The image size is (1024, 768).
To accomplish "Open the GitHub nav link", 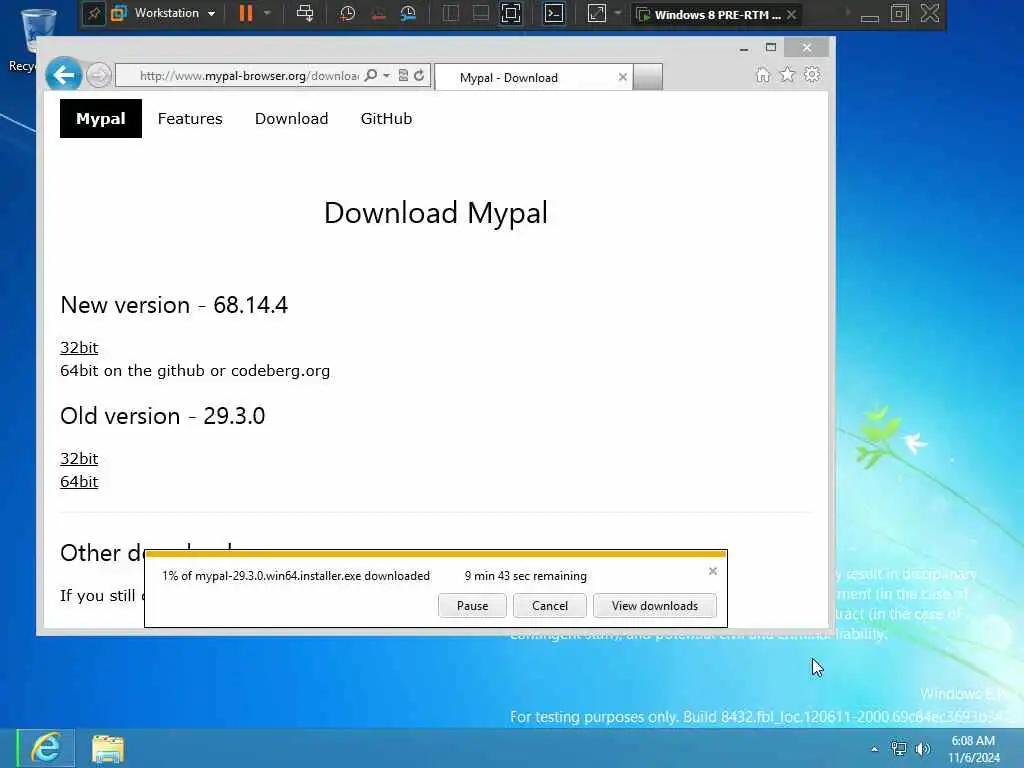I will pyautogui.click(x=387, y=119).
